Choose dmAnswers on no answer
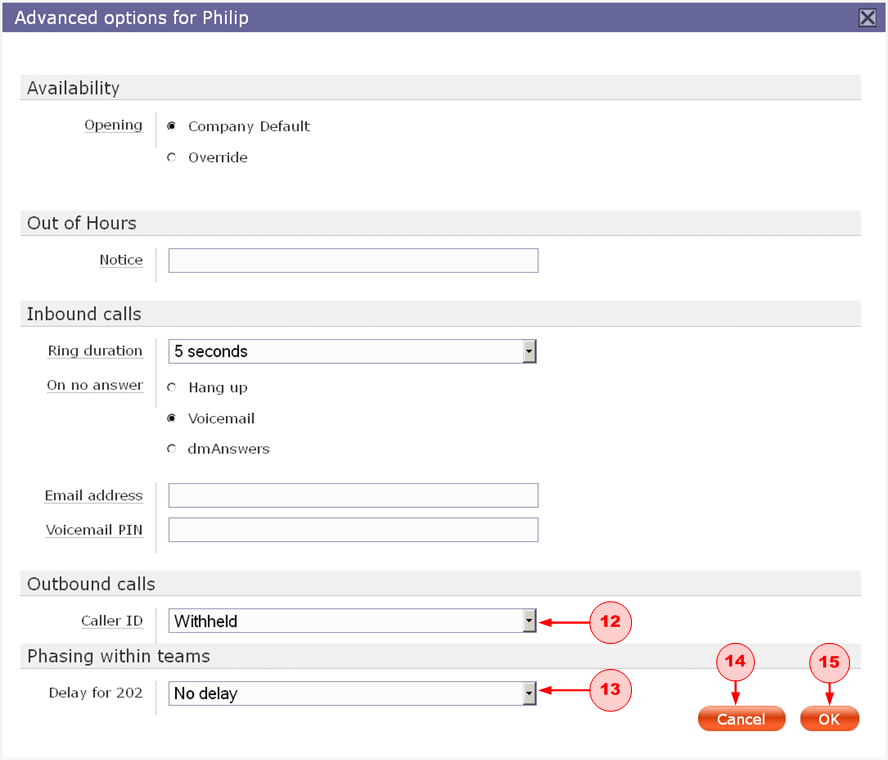This screenshot has width=888, height=760. coord(172,449)
